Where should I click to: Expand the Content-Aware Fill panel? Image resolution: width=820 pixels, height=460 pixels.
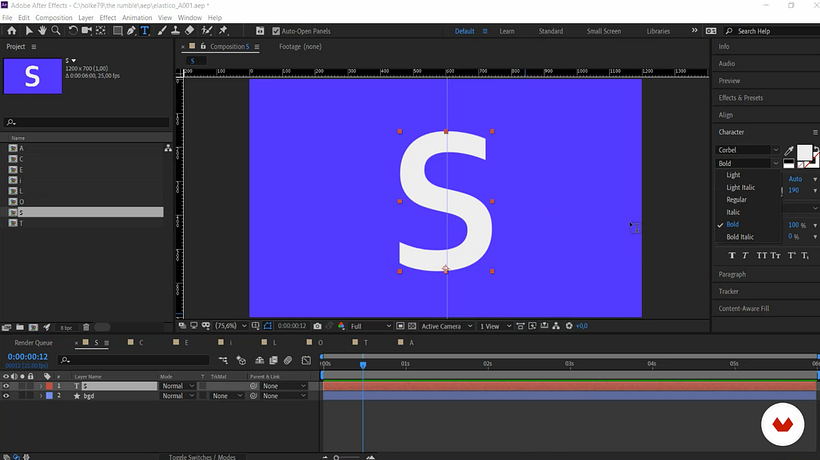click(x=744, y=308)
